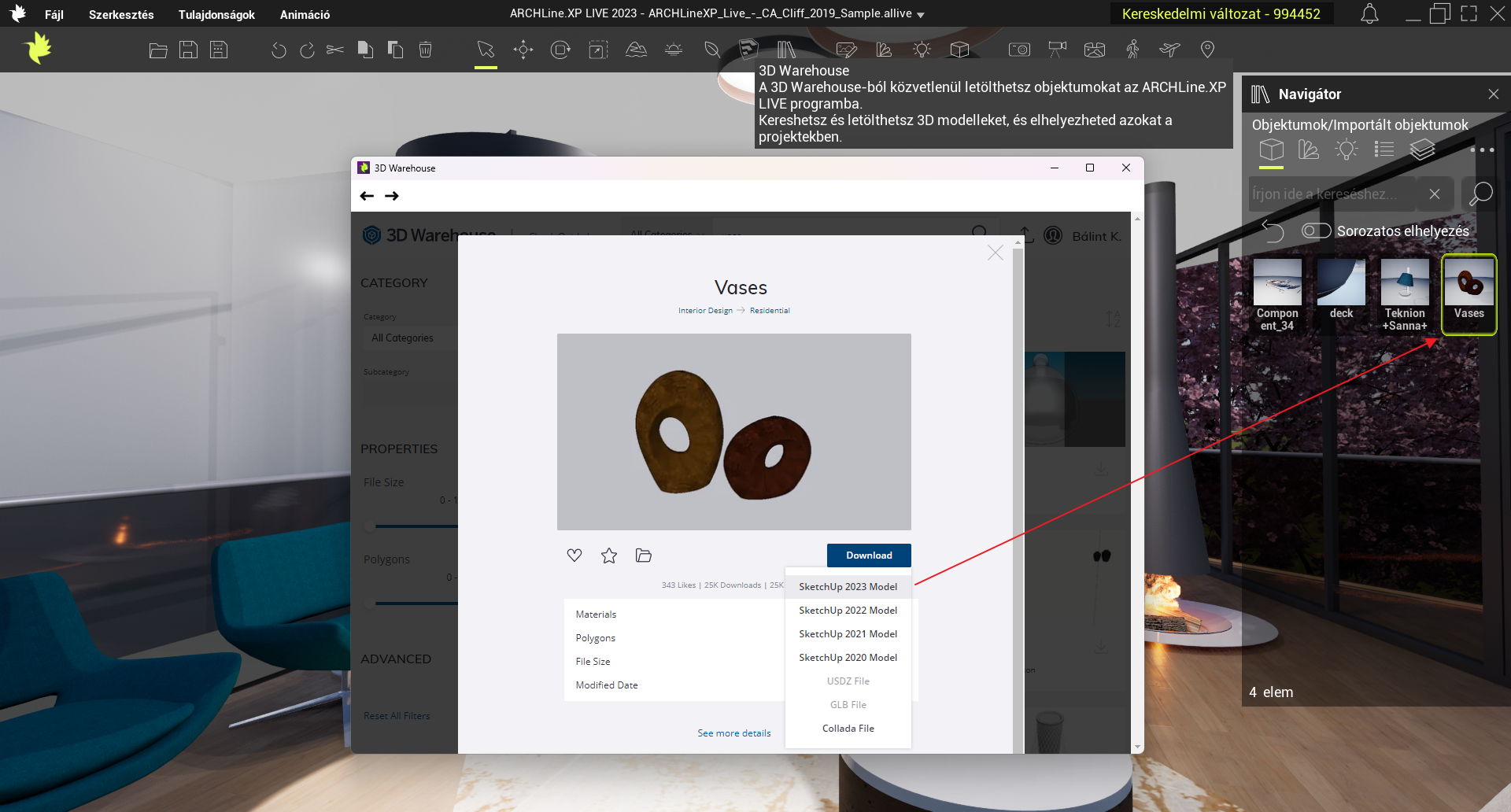This screenshot has height=812, width=1511.
Task: Take a snapshot with the camera icon
Action: (x=1019, y=50)
